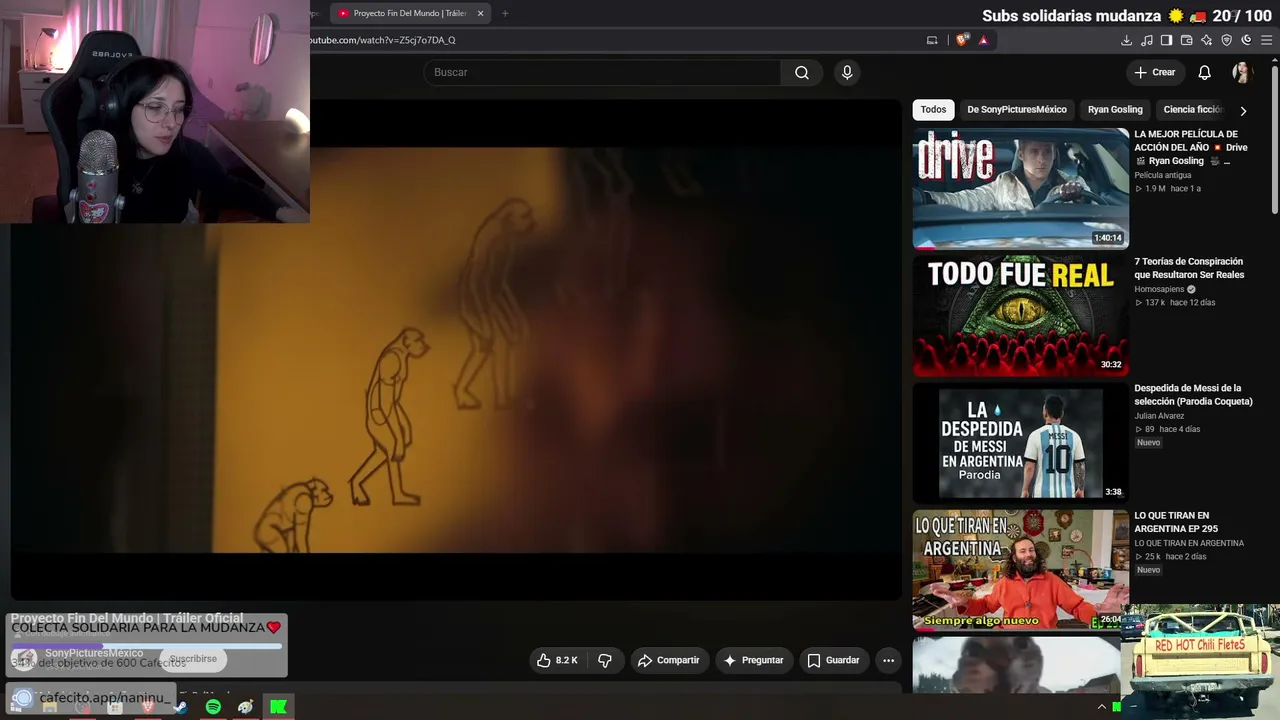Screen dimensions: 1280x720
Task: Click the '137 k' view count text
Action: click(1155, 302)
